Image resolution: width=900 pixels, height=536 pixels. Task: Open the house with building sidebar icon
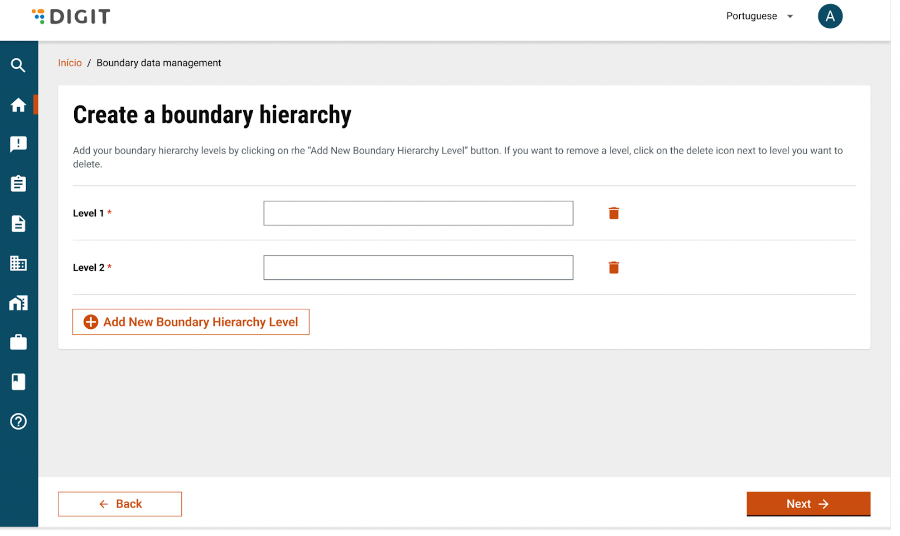[x=18, y=303]
